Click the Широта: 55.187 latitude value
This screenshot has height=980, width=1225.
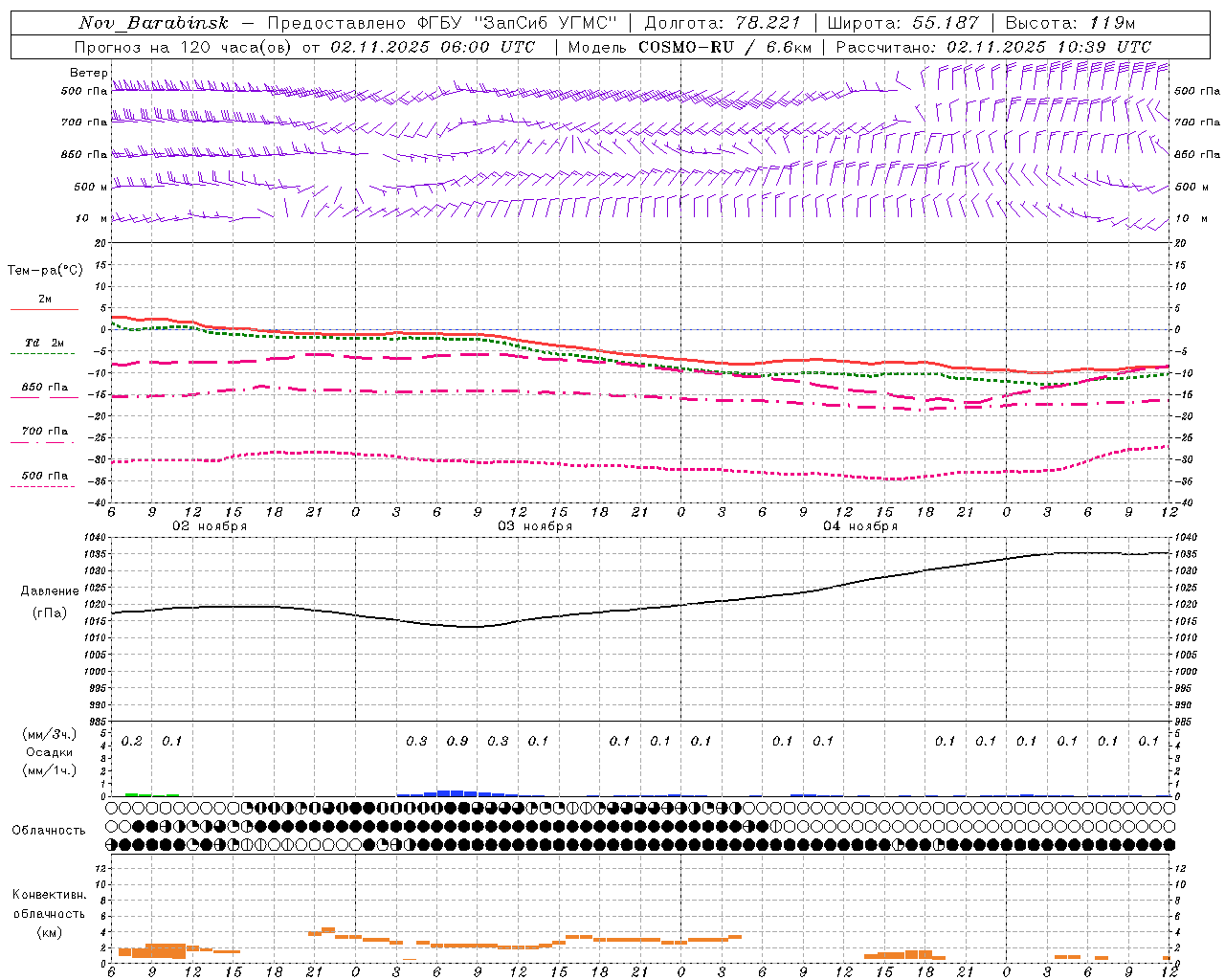click(902, 23)
